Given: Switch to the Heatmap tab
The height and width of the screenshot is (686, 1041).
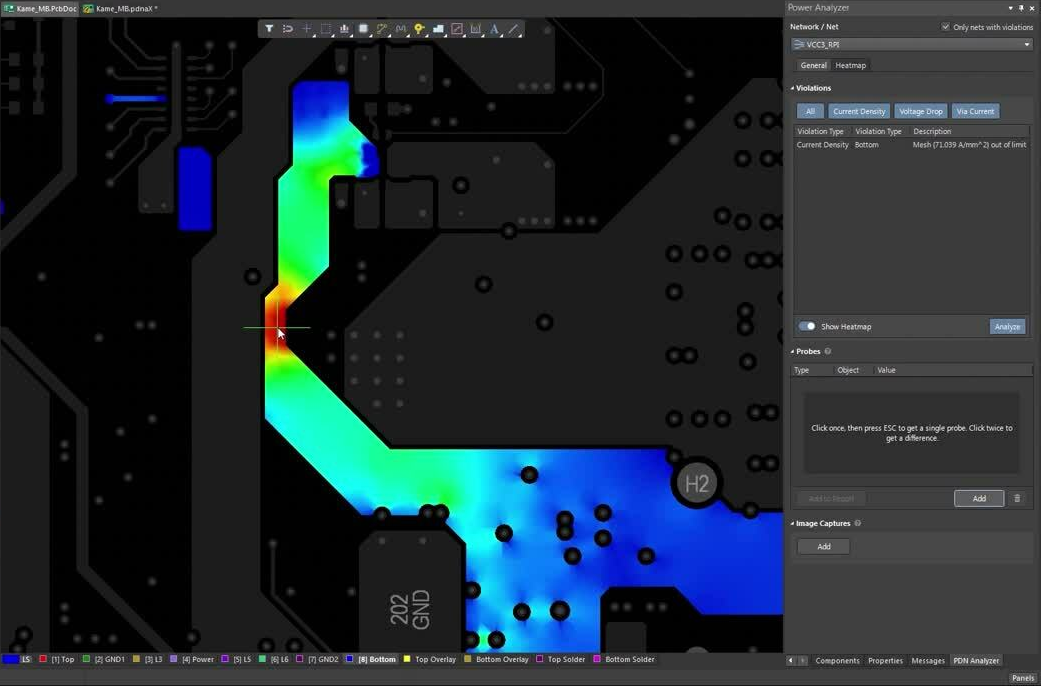Looking at the screenshot, I should coord(850,65).
